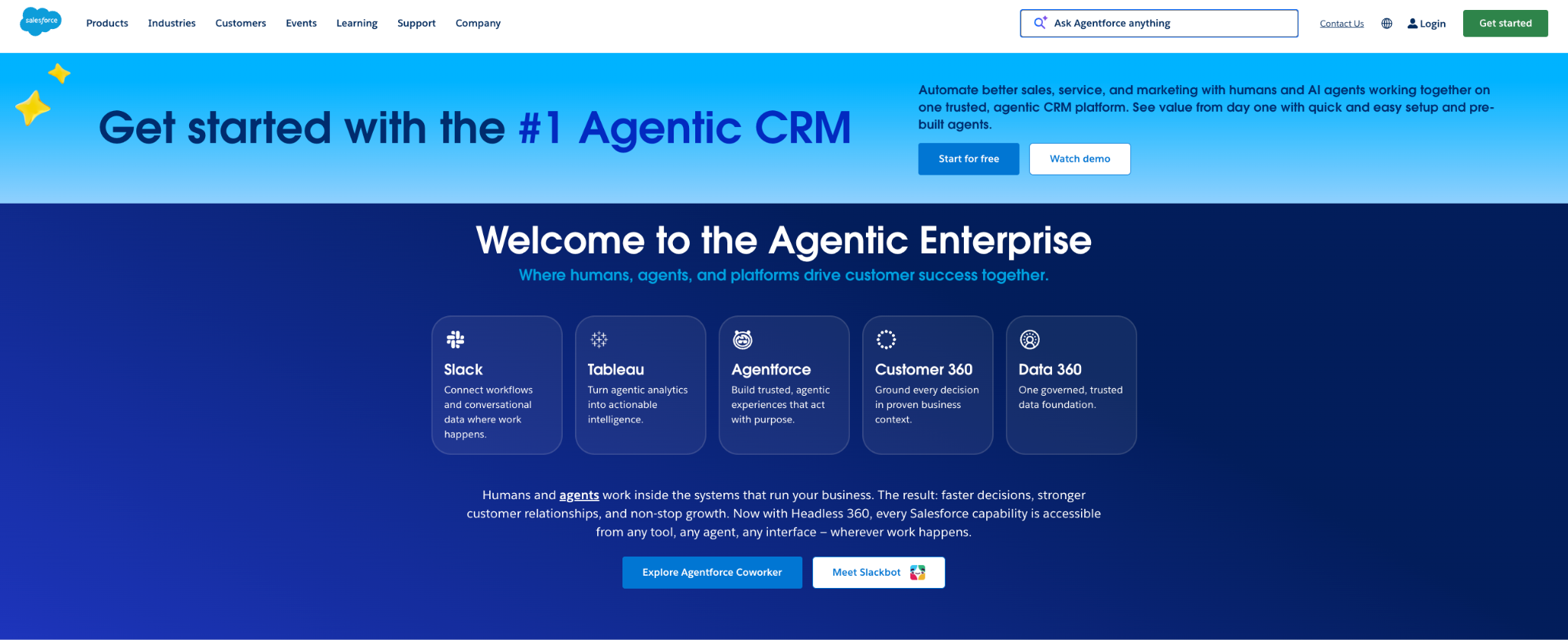Open the Contact Us link
Screen dimensions: 1568x640
click(x=1341, y=24)
